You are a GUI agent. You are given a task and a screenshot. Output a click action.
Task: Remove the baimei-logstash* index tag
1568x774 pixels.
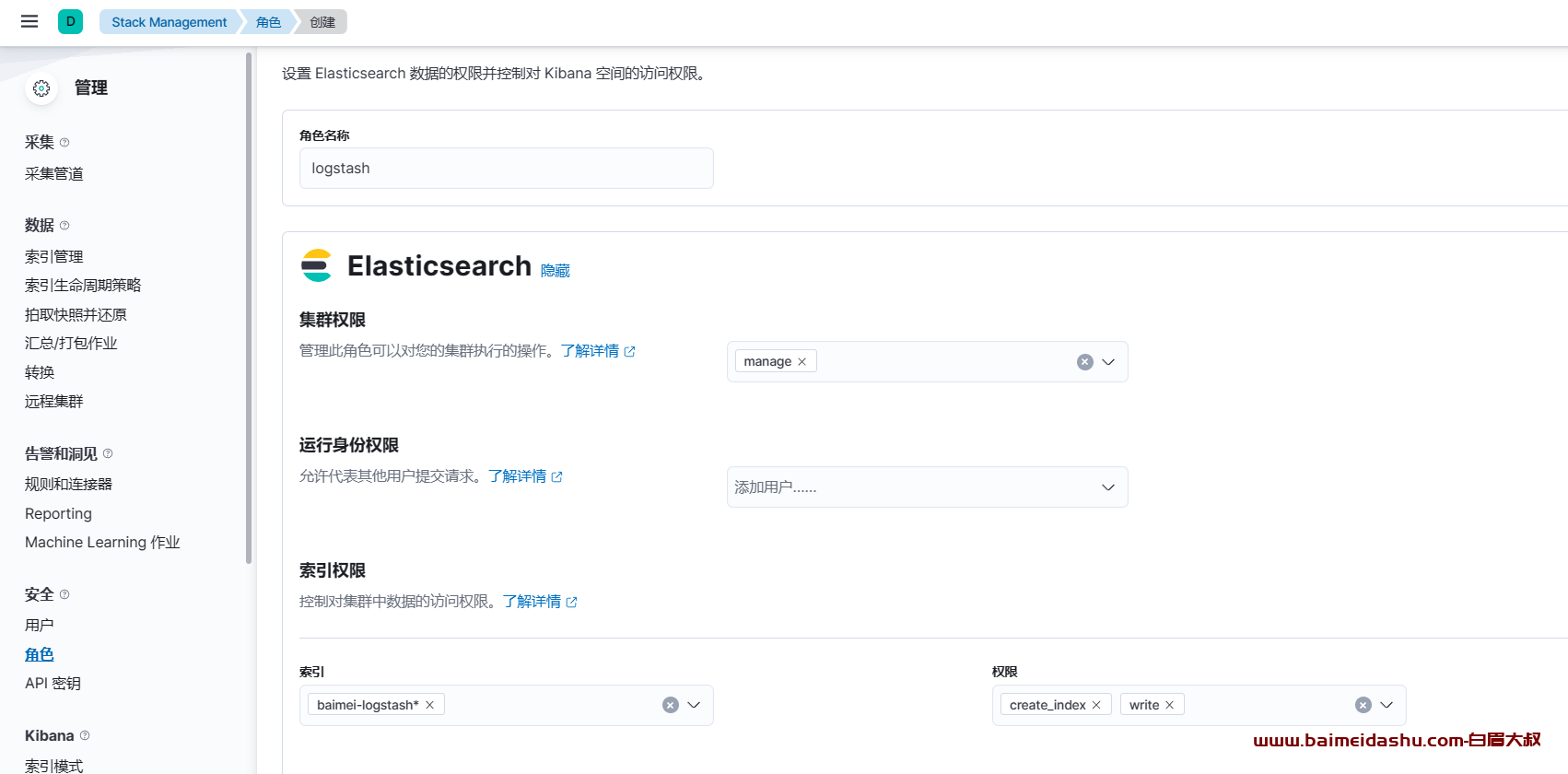429,705
